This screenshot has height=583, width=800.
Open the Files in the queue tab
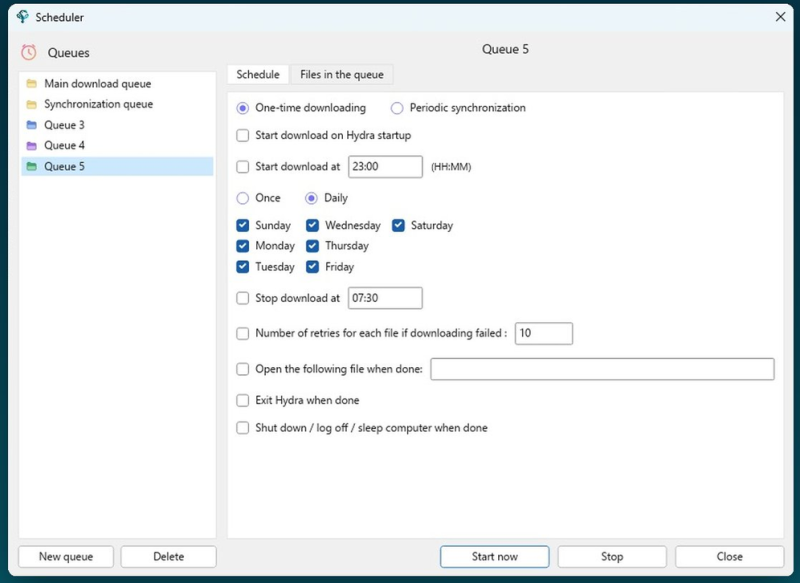(x=342, y=74)
